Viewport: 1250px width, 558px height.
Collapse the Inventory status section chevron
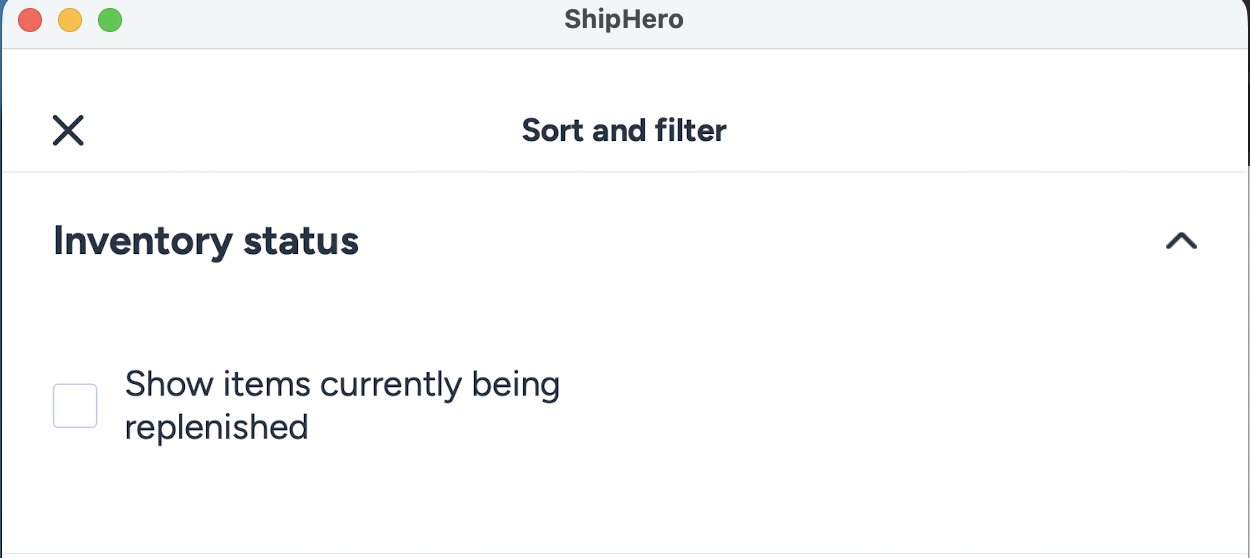pyautogui.click(x=1181, y=241)
